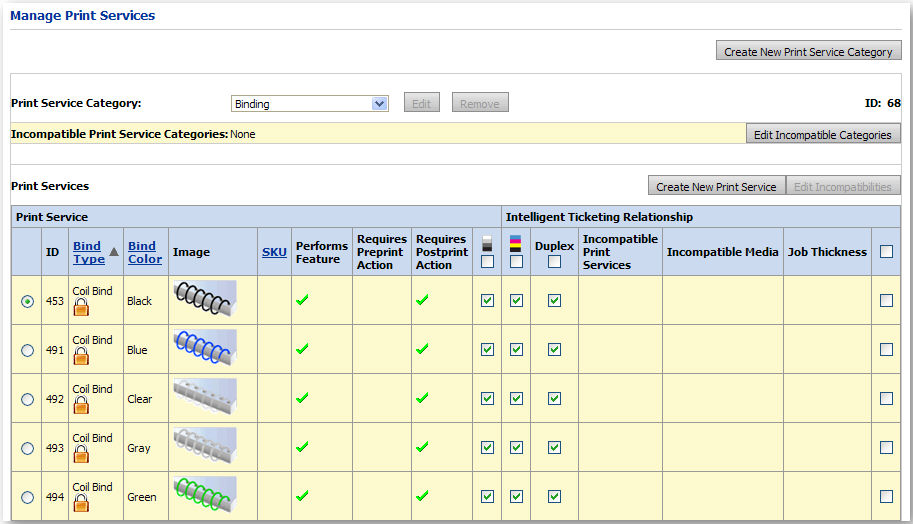The width and height of the screenshot is (913, 524).
Task: Click the sort arrow next to Bind Type
Action: pos(114,252)
